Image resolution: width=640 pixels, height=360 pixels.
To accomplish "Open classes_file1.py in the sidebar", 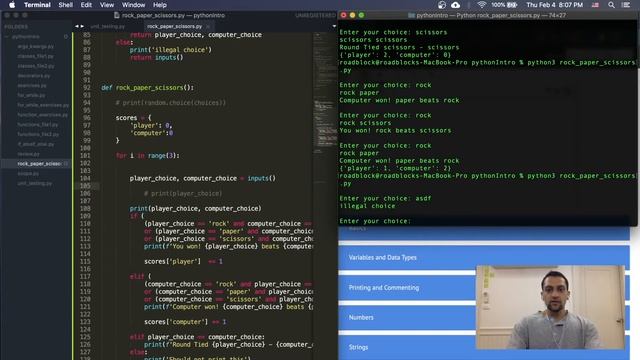I will pyautogui.click(x=36, y=56).
